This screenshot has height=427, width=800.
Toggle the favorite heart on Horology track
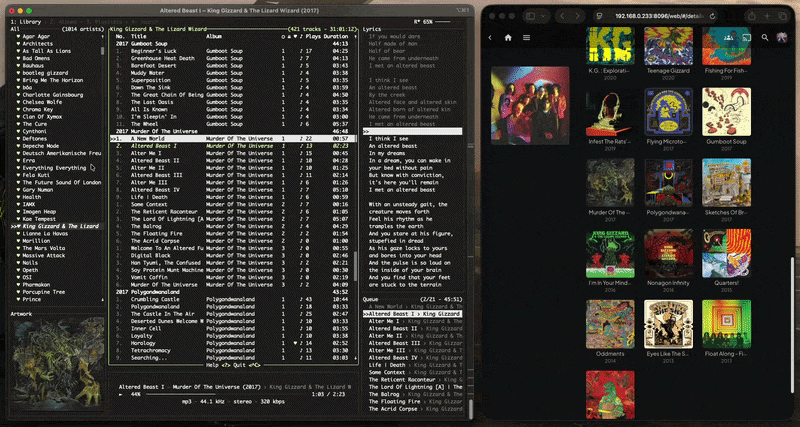295,343
